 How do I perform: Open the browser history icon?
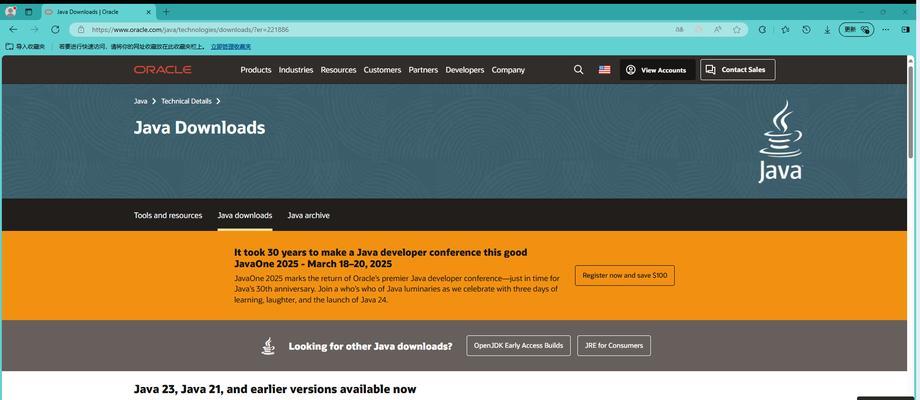806,29
